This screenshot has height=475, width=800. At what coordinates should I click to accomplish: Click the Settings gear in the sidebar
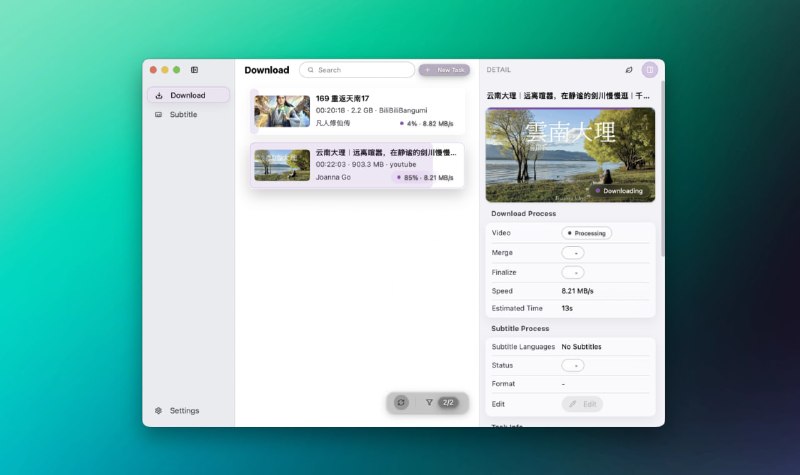159,411
